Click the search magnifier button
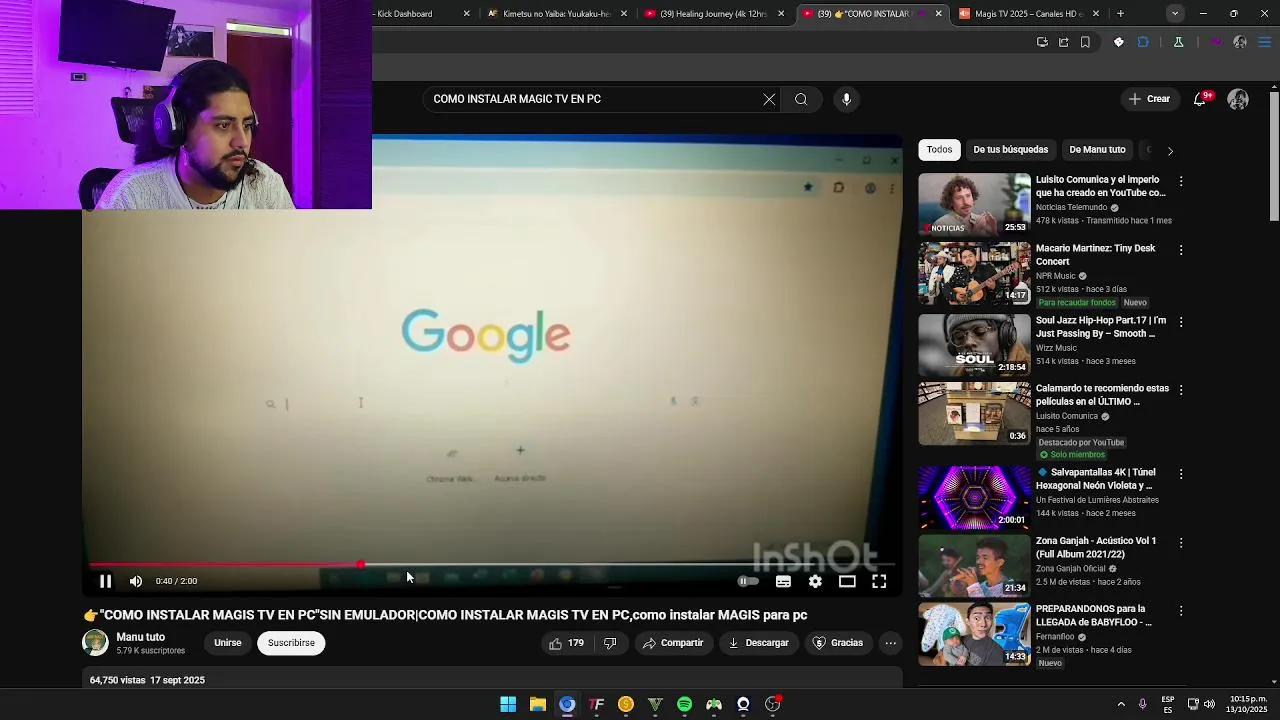 [801, 99]
